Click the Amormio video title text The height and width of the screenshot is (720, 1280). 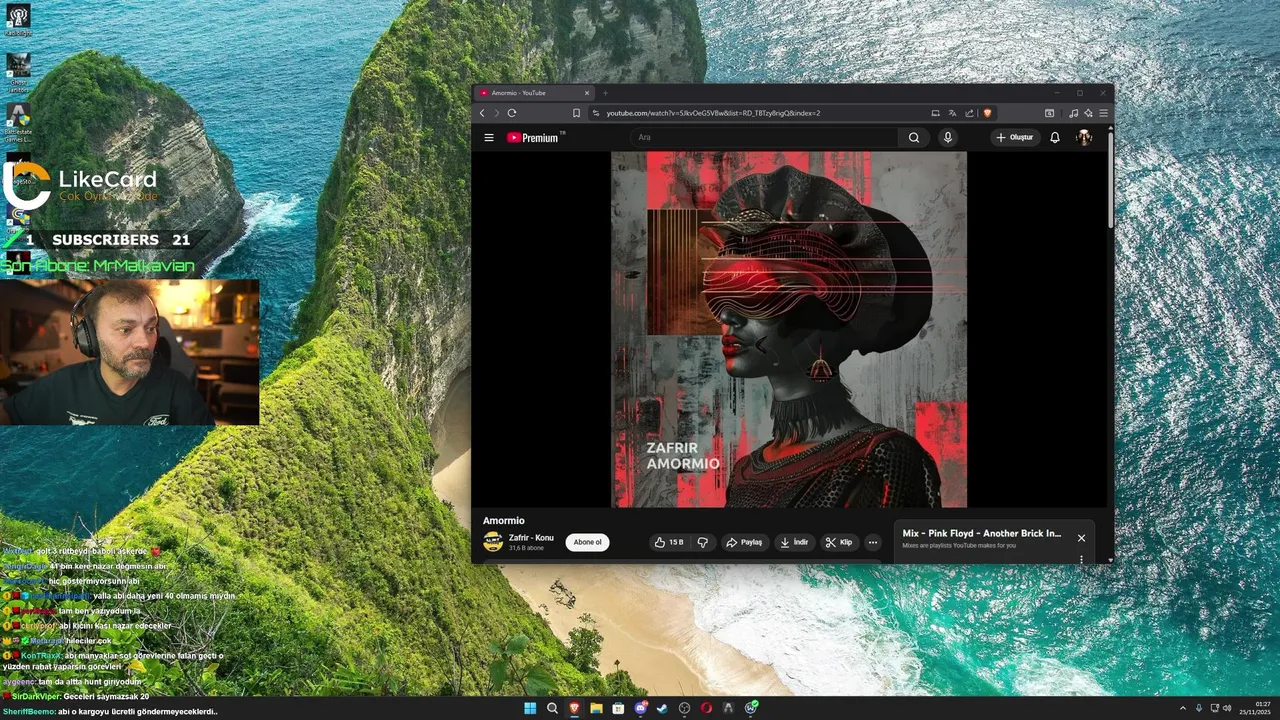(x=504, y=520)
